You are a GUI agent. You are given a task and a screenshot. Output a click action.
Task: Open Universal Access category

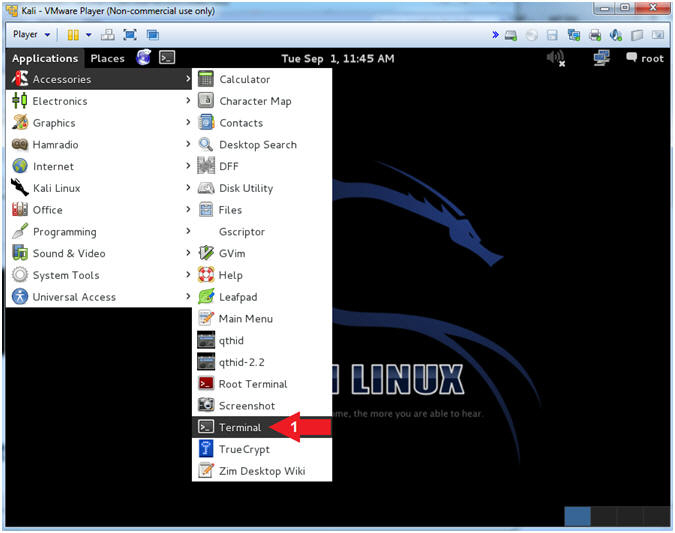99,297
